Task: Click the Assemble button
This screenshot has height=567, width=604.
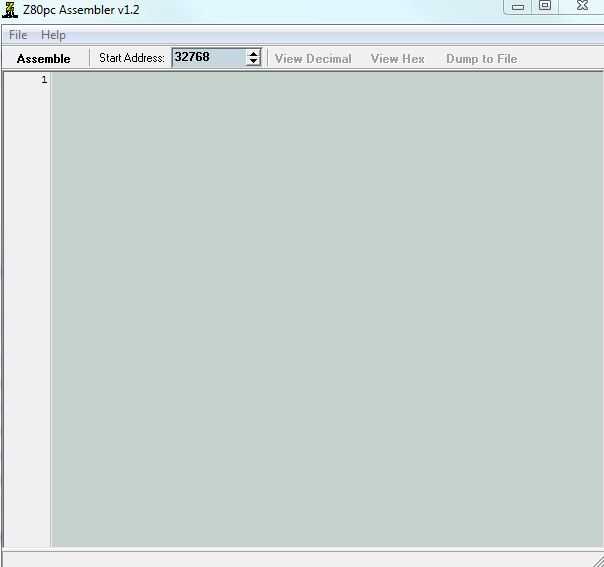Action: [44, 59]
